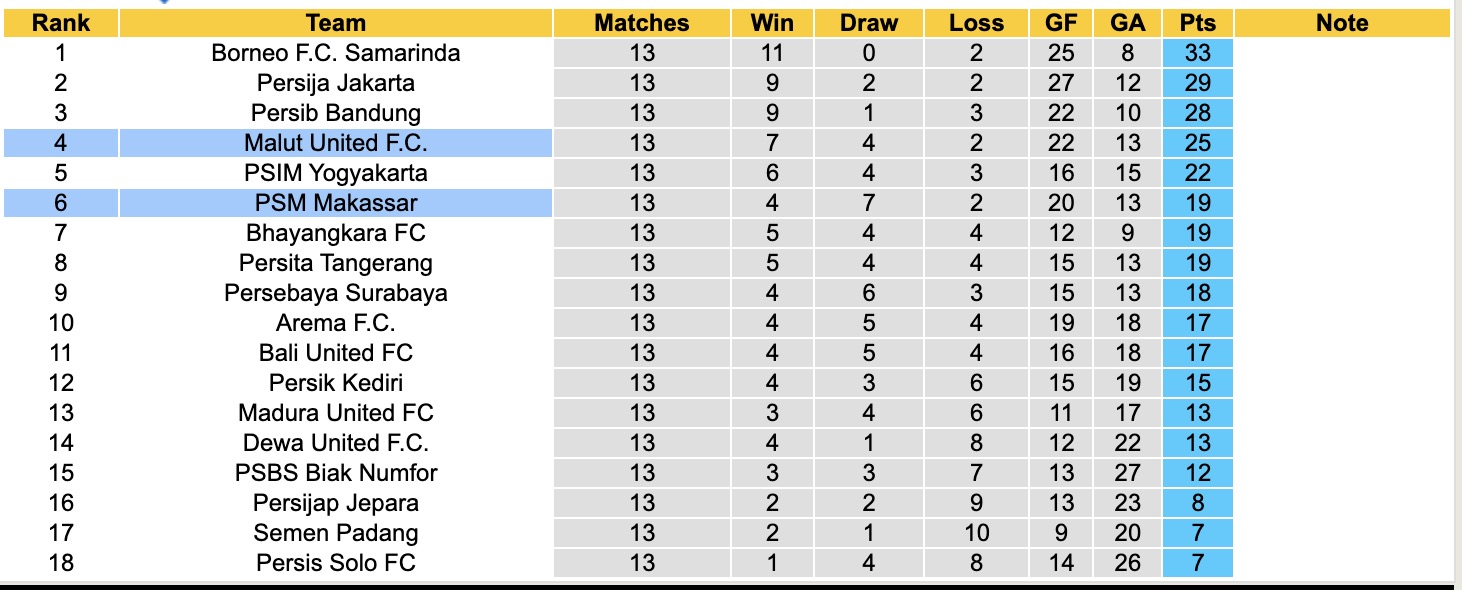
Task: Click the GF column header
Action: pos(1061,23)
